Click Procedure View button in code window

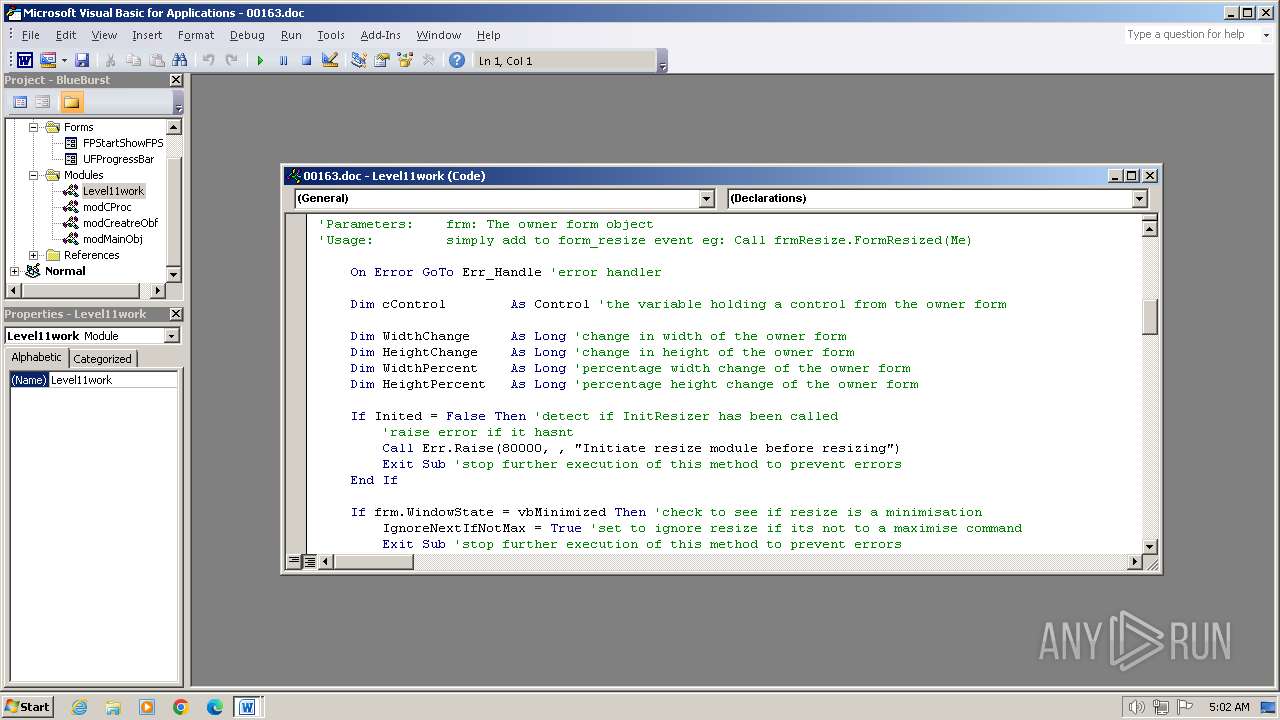point(294,562)
